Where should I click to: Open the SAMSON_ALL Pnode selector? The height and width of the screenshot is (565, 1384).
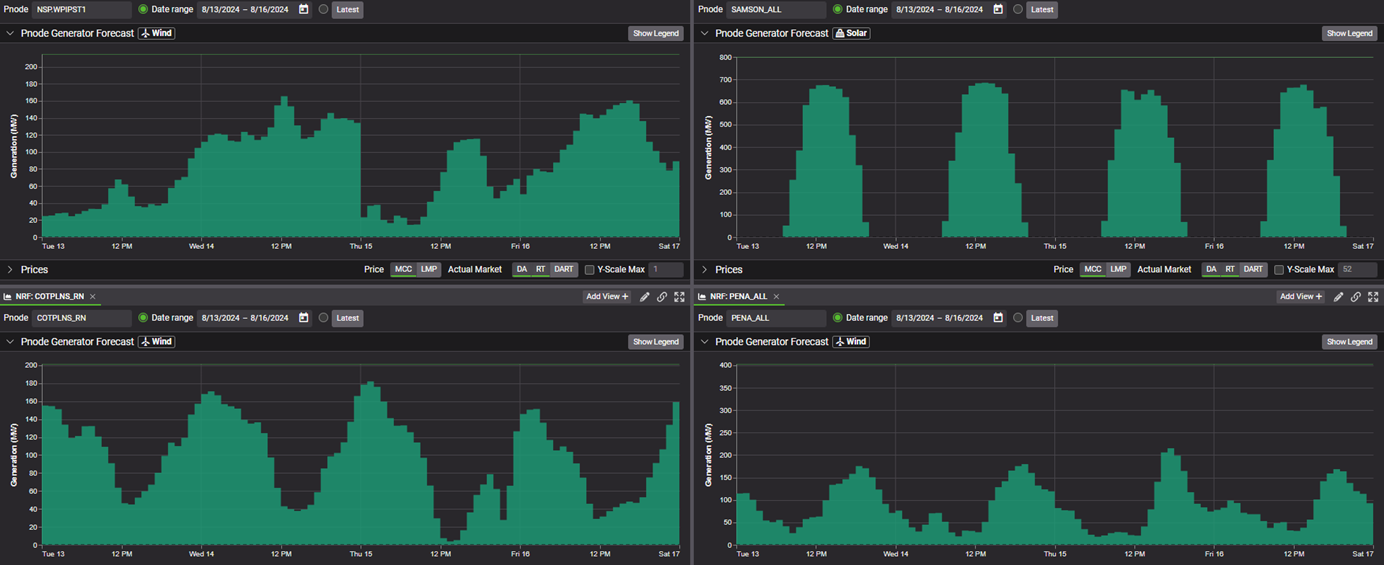(776, 10)
